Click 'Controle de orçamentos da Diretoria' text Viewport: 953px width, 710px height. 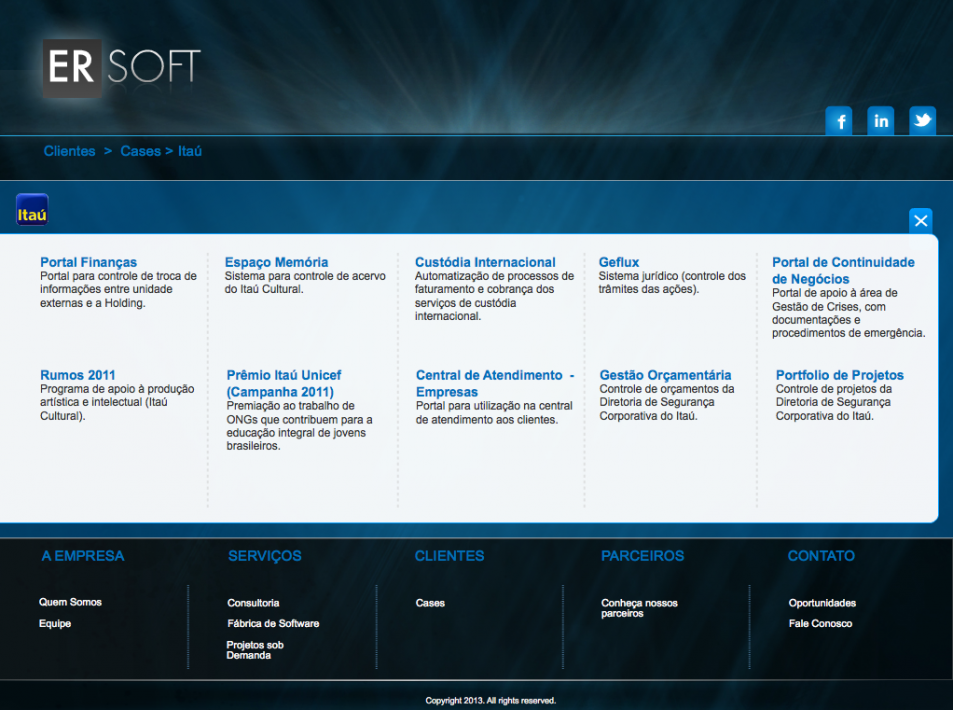667,402
